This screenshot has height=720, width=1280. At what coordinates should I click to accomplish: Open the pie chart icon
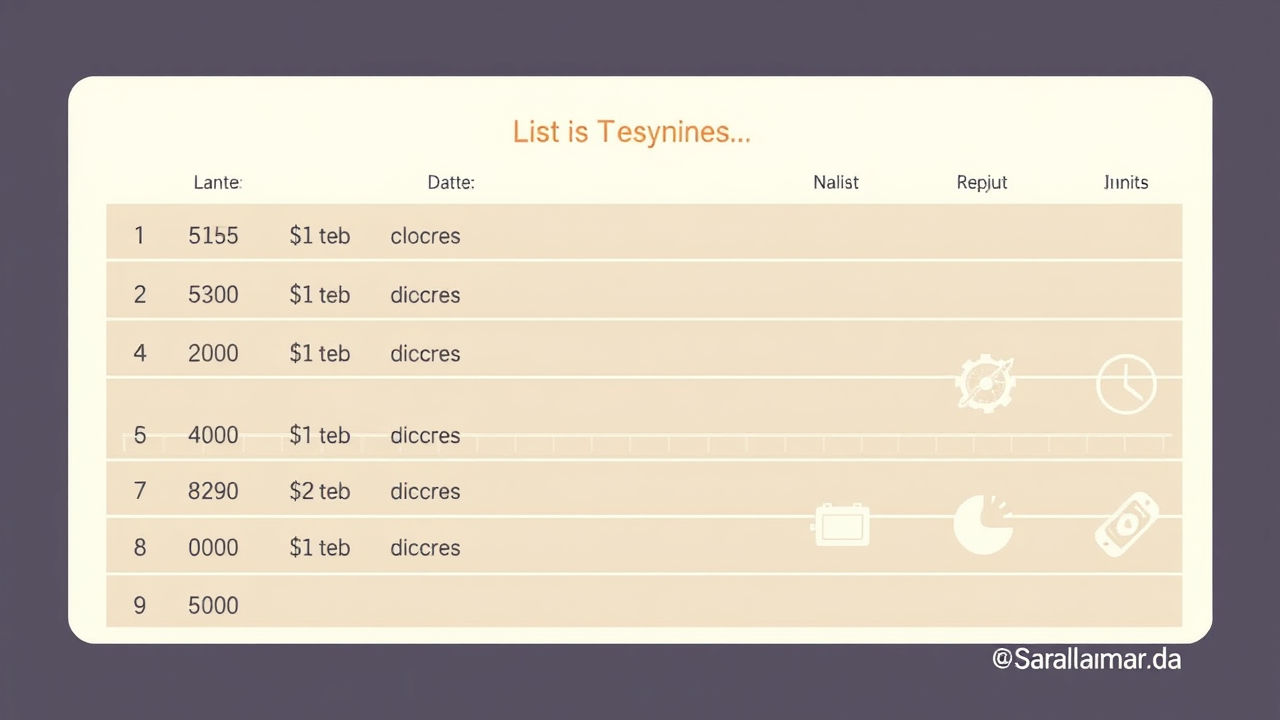983,525
